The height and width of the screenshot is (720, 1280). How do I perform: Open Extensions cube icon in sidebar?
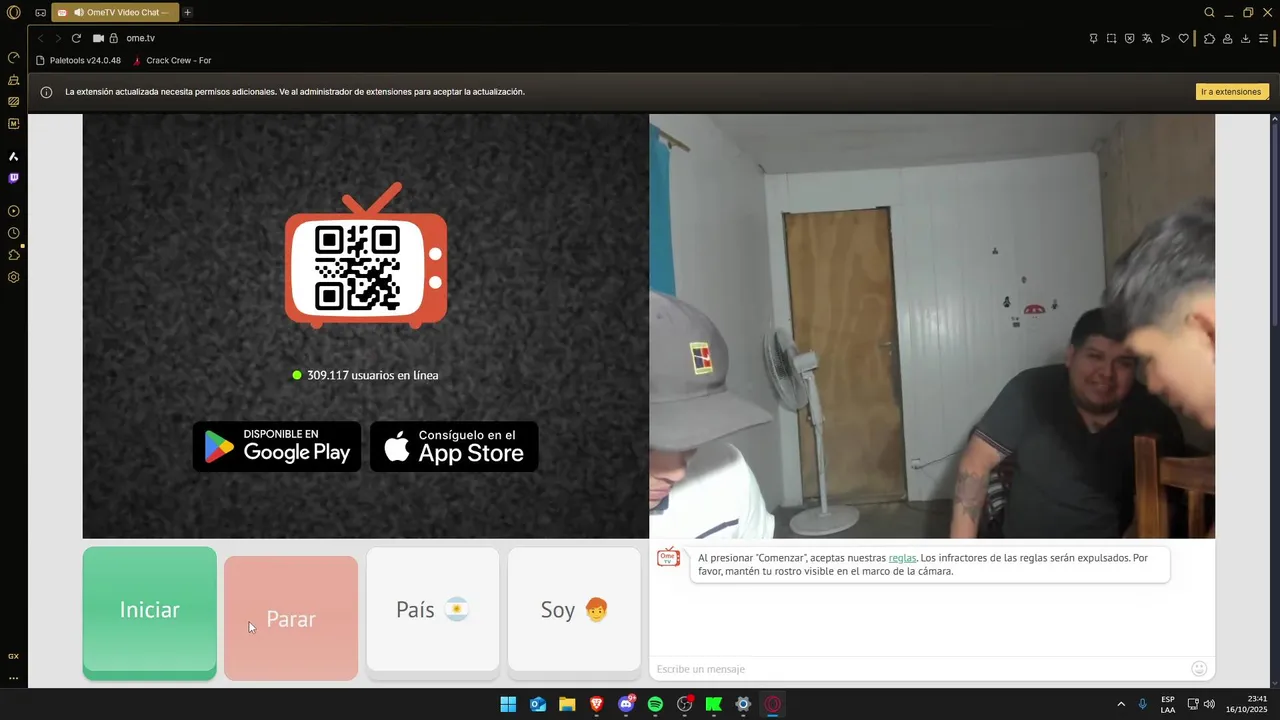(13, 255)
